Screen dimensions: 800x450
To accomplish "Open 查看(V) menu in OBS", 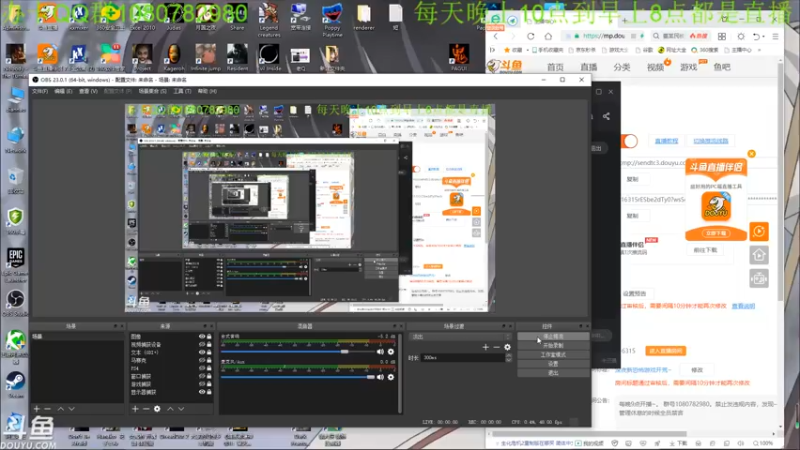I will click(88, 91).
